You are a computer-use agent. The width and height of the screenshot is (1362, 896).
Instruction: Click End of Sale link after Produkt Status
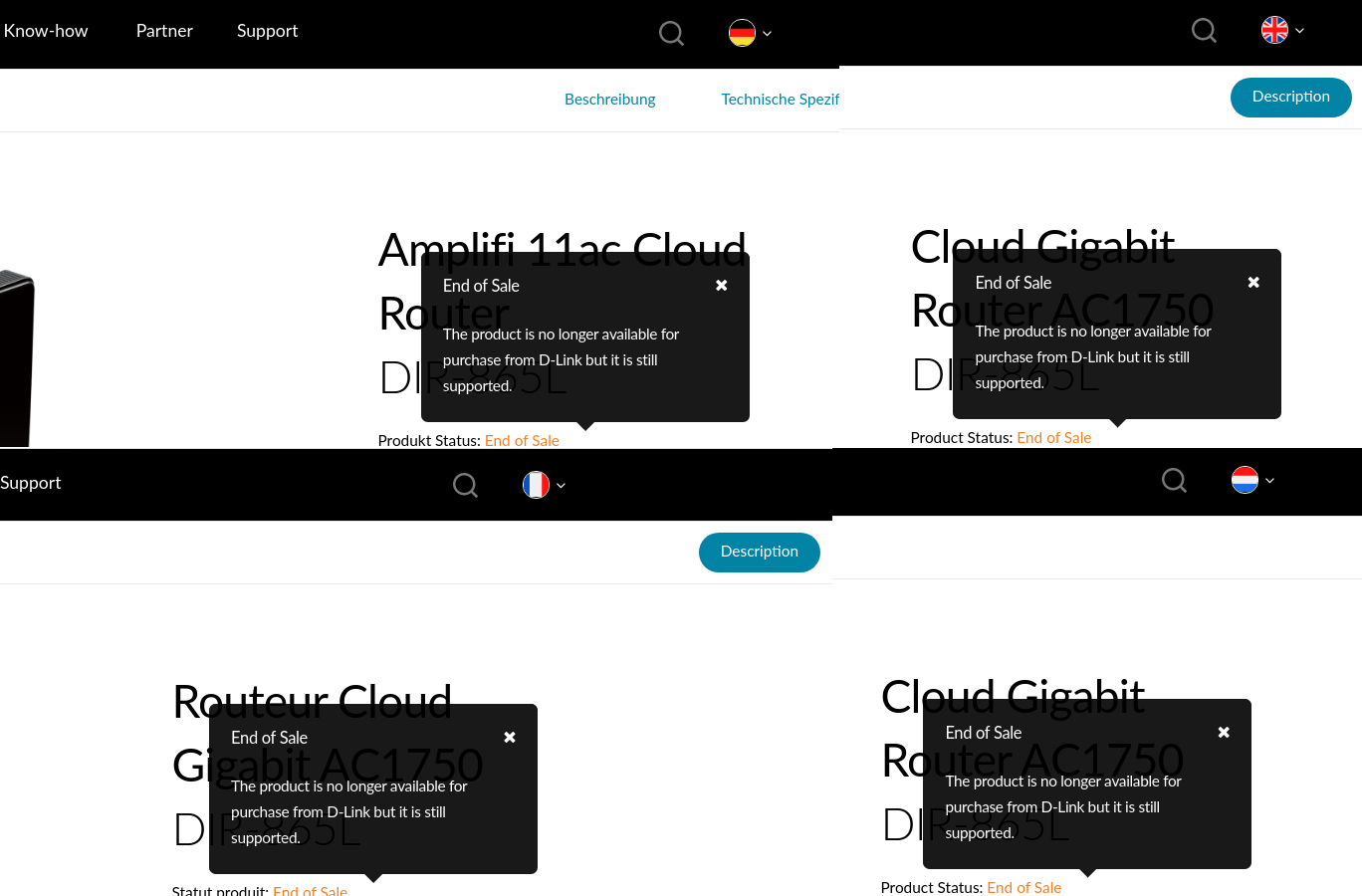point(522,441)
